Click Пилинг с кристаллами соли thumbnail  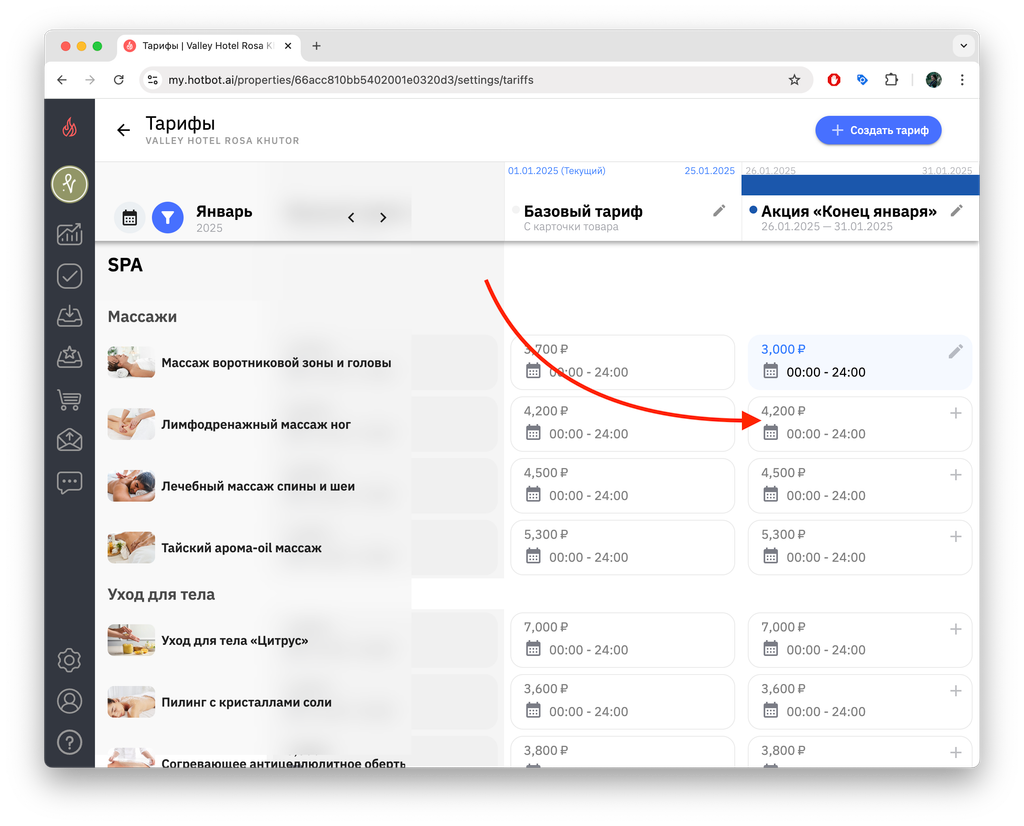pyautogui.click(x=131, y=702)
